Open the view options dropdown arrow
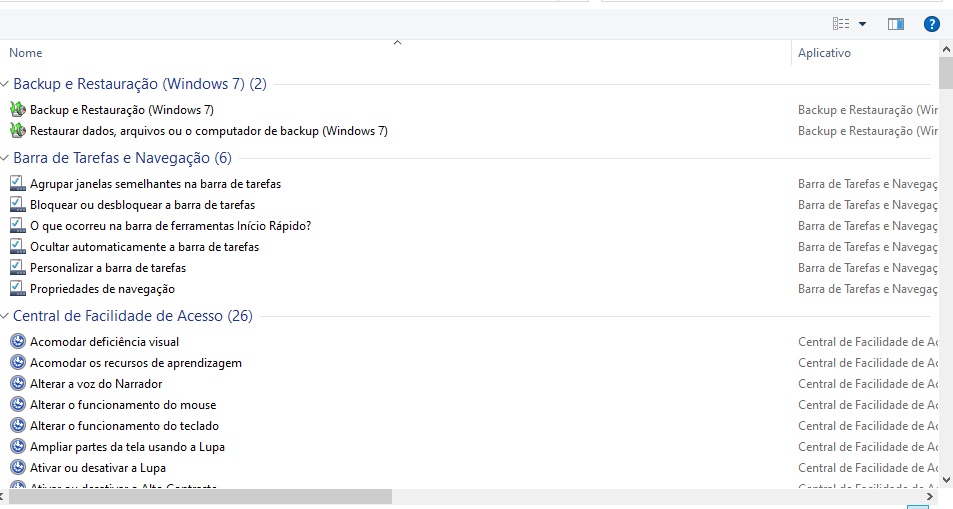The image size is (953, 509). point(862,24)
